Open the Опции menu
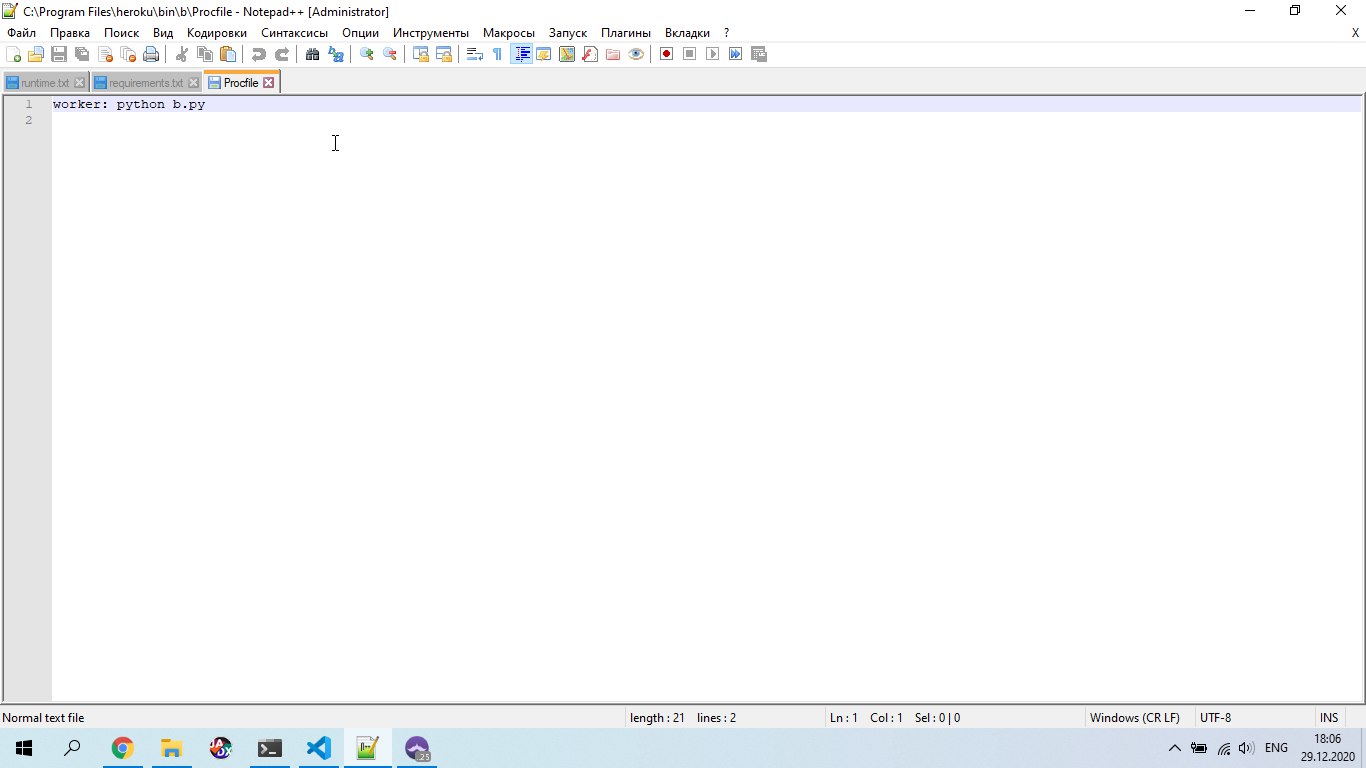This screenshot has width=1366, height=768. click(x=360, y=33)
